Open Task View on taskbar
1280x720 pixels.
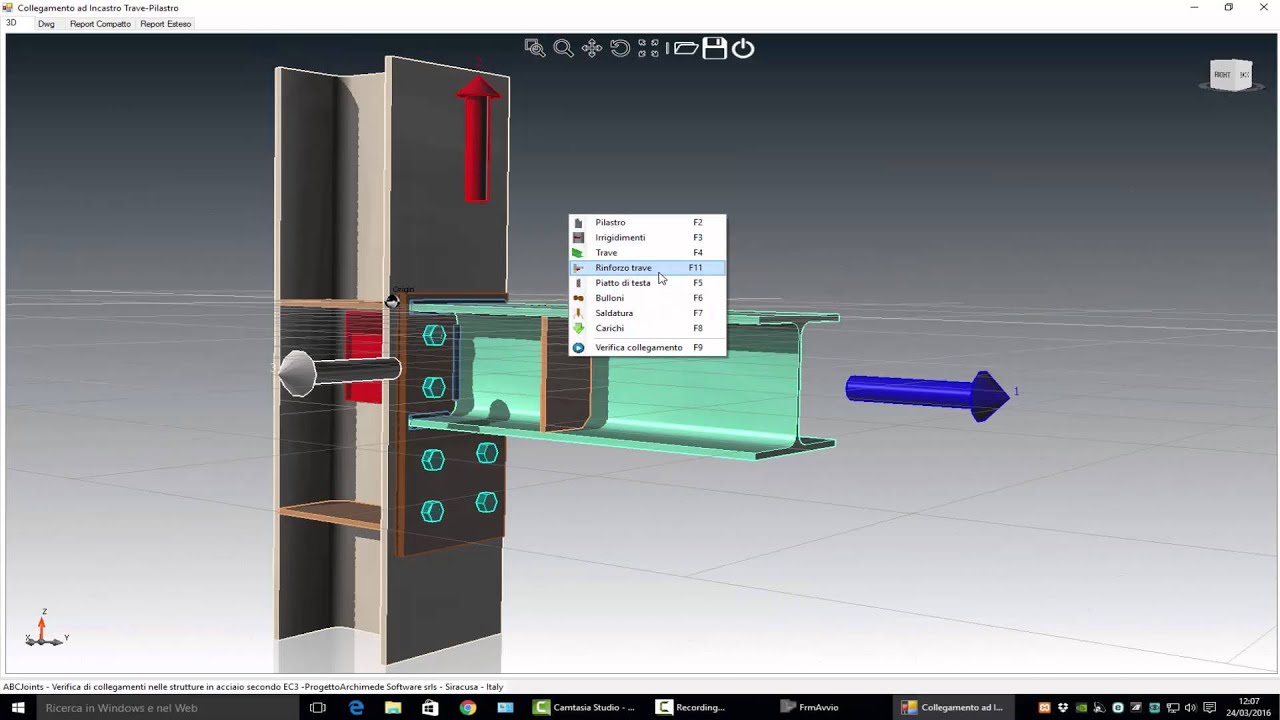[x=318, y=707]
